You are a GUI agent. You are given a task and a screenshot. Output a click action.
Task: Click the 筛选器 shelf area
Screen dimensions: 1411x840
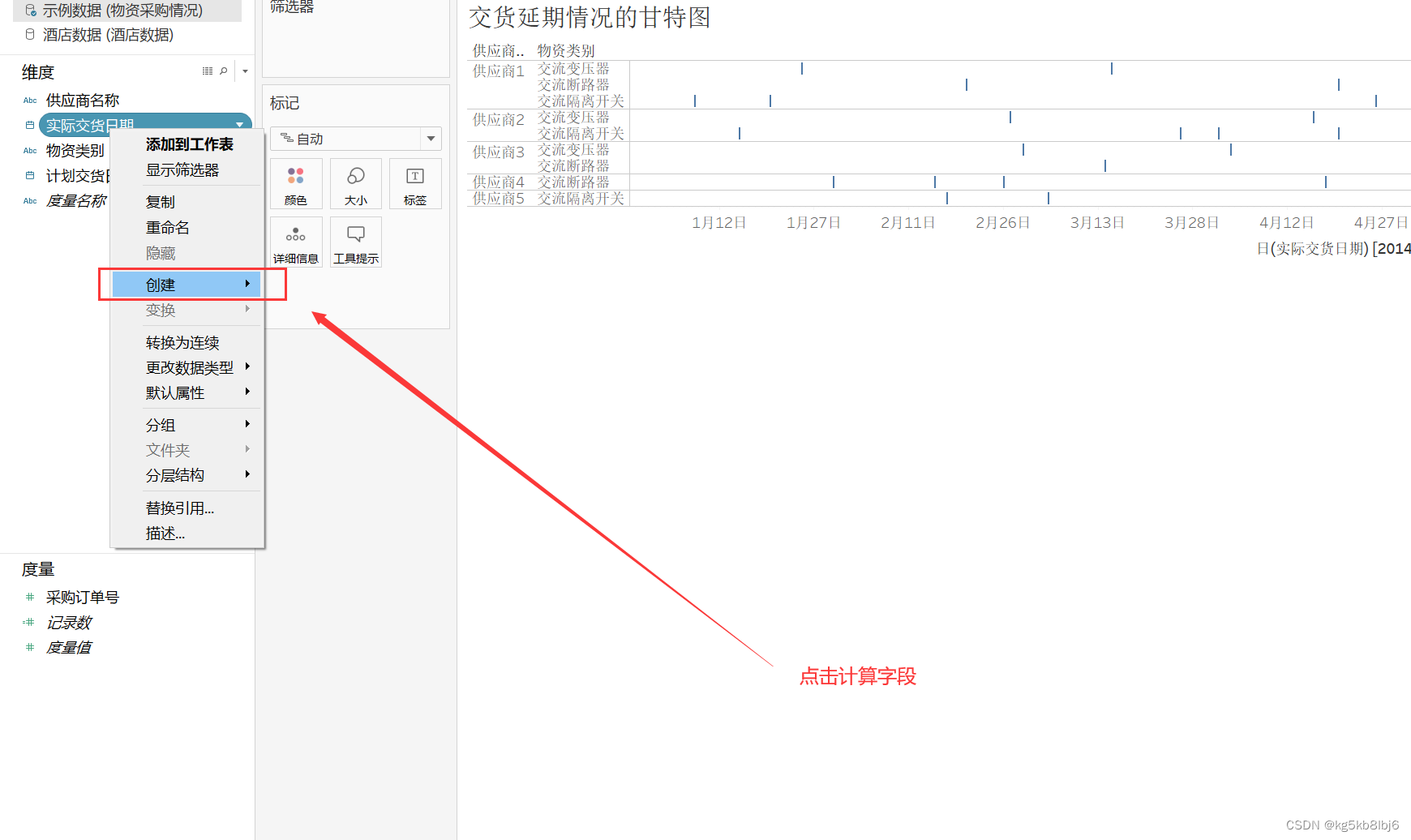[356, 38]
